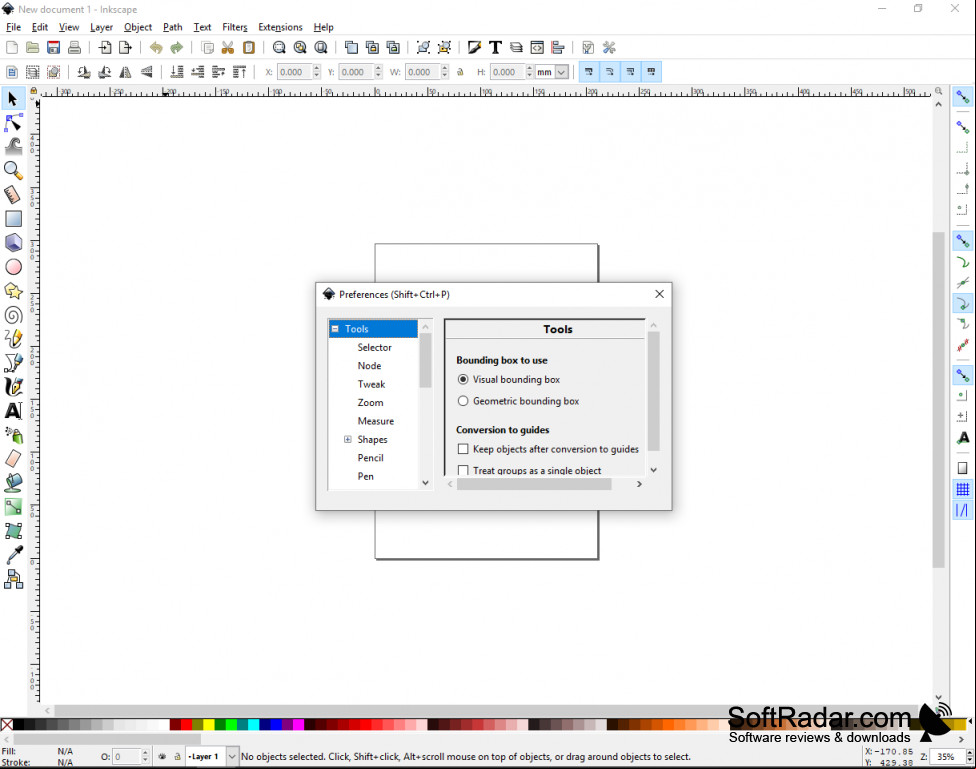The image size is (976, 769).
Task: Select the Text tool in toolbox
Action: pos(13,411)
